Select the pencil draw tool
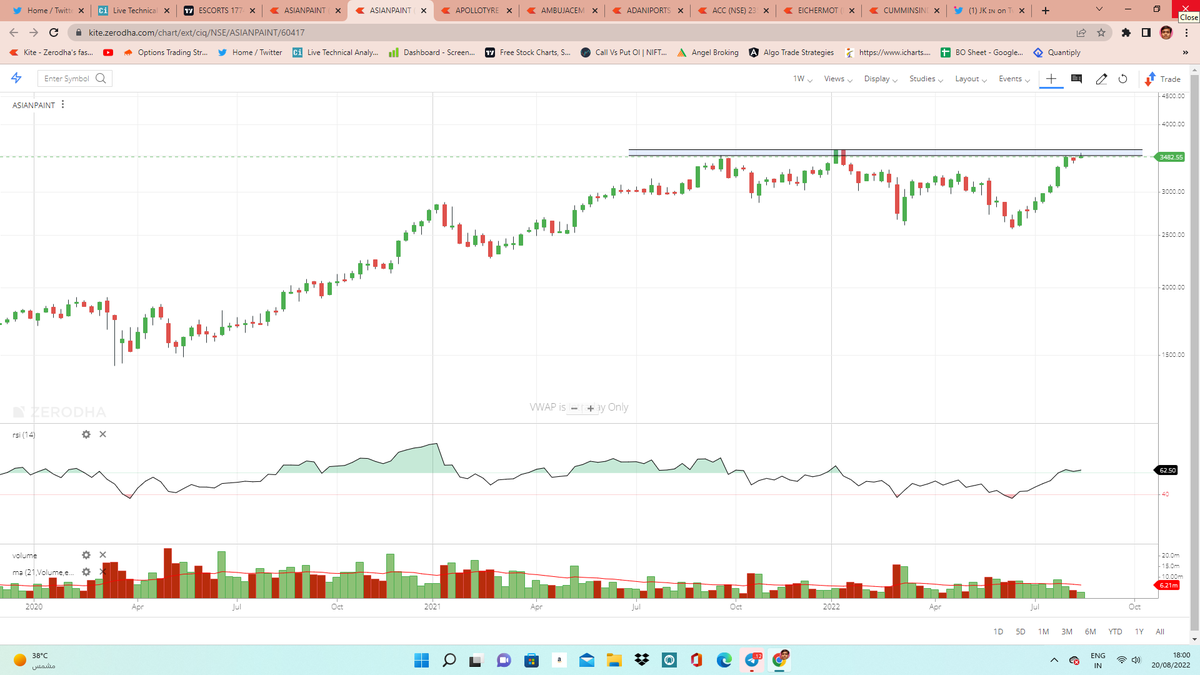Viewport: 1200px width, 675px height. pos(1101,79)
